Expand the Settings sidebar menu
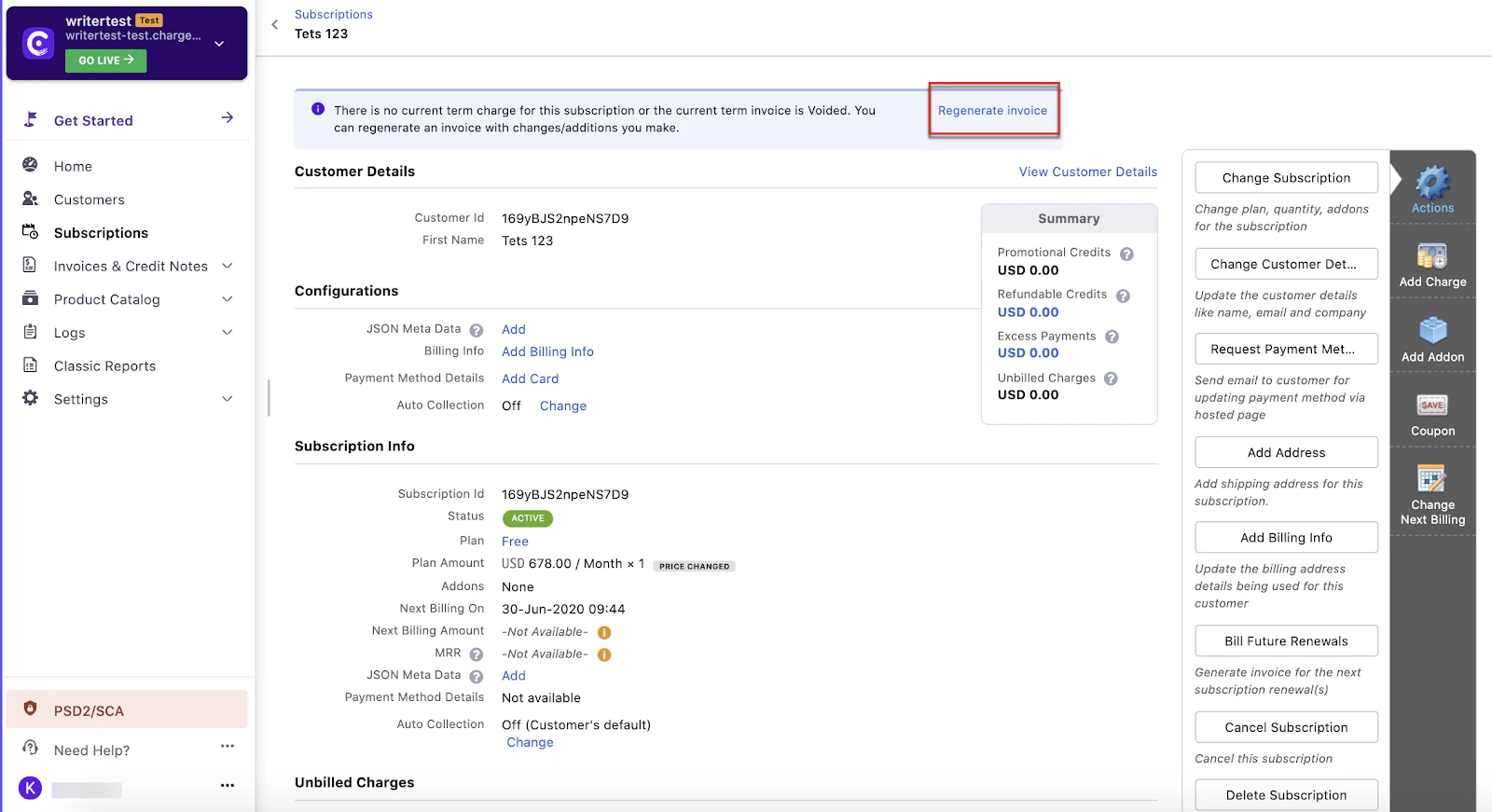1492x812 pixels. point(227,399)
